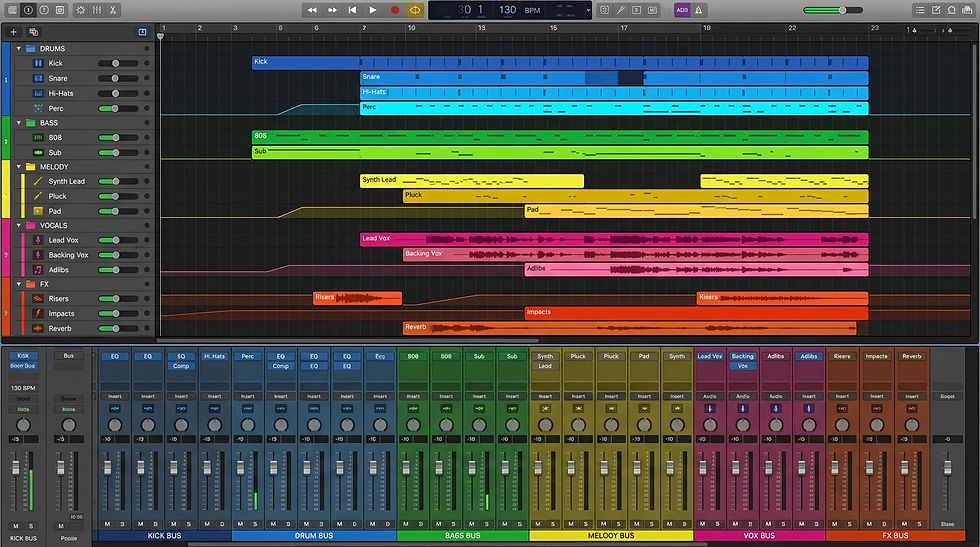Open the LCD display mode dropdown arrow

(x=588, y=10)
